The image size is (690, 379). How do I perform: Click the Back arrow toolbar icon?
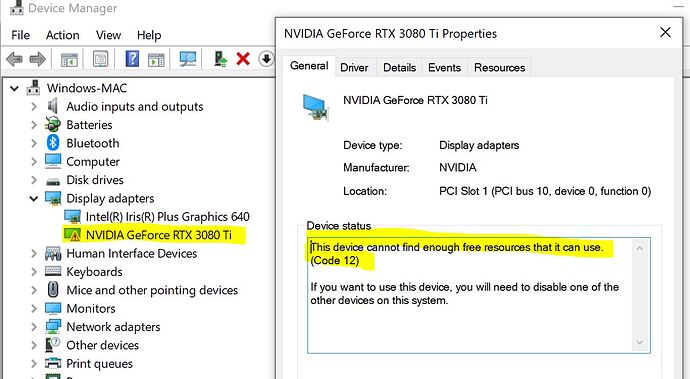pyautogui.click(x=15, y=59)
